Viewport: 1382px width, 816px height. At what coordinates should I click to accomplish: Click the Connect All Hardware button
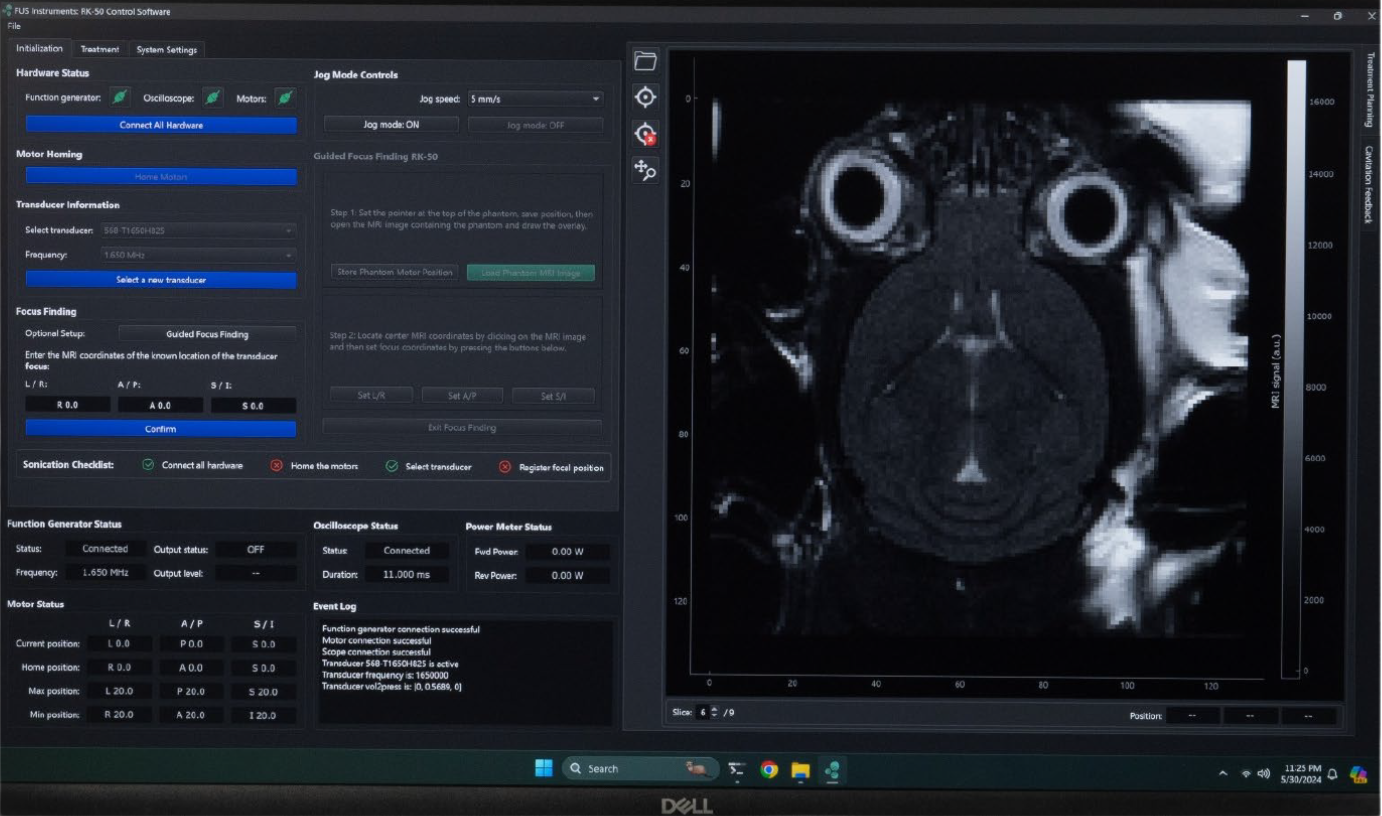pos(161,125)
